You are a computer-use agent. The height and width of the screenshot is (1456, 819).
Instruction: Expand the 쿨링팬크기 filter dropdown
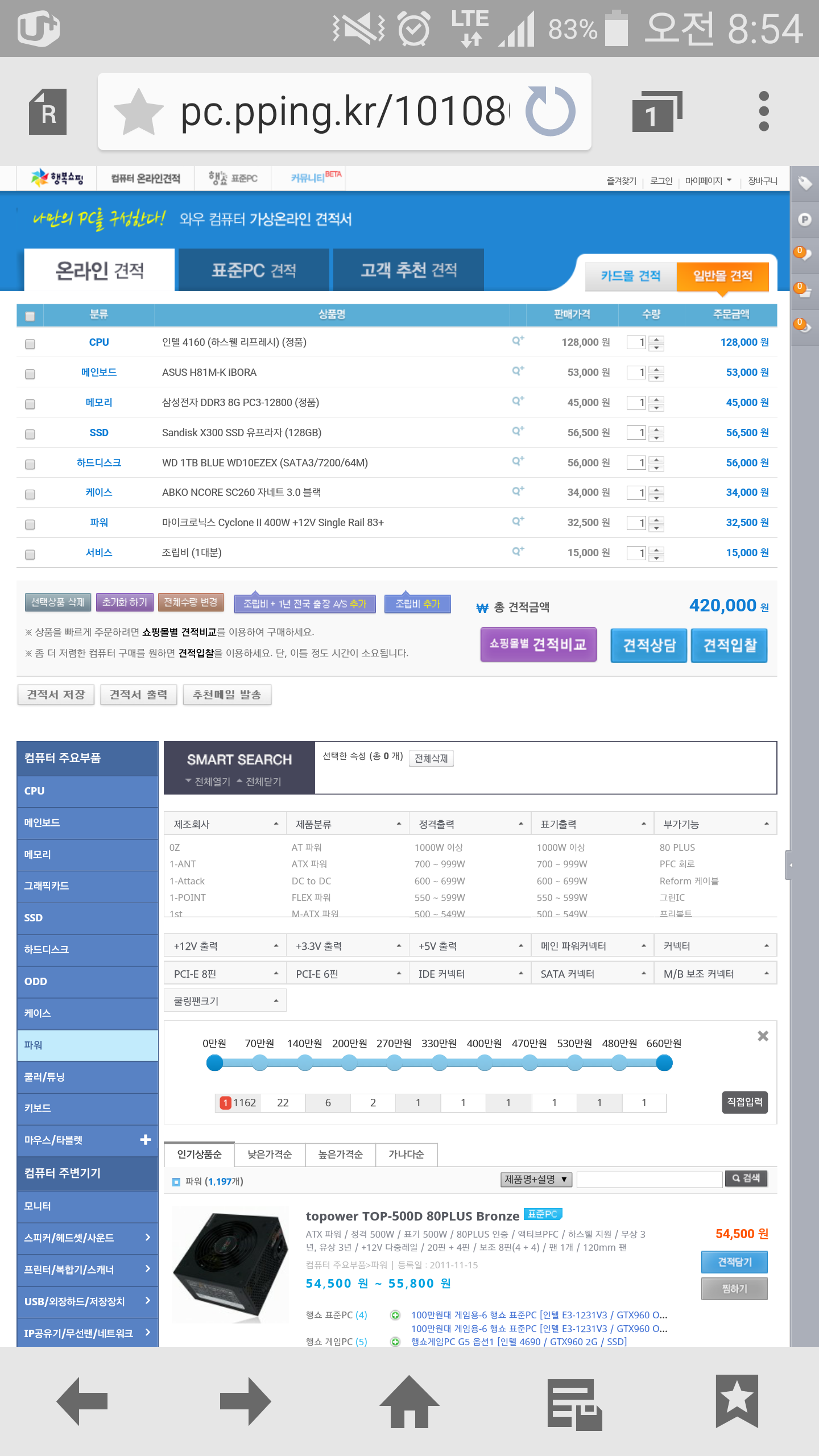pyautogui.click(x=225, y=1001)
